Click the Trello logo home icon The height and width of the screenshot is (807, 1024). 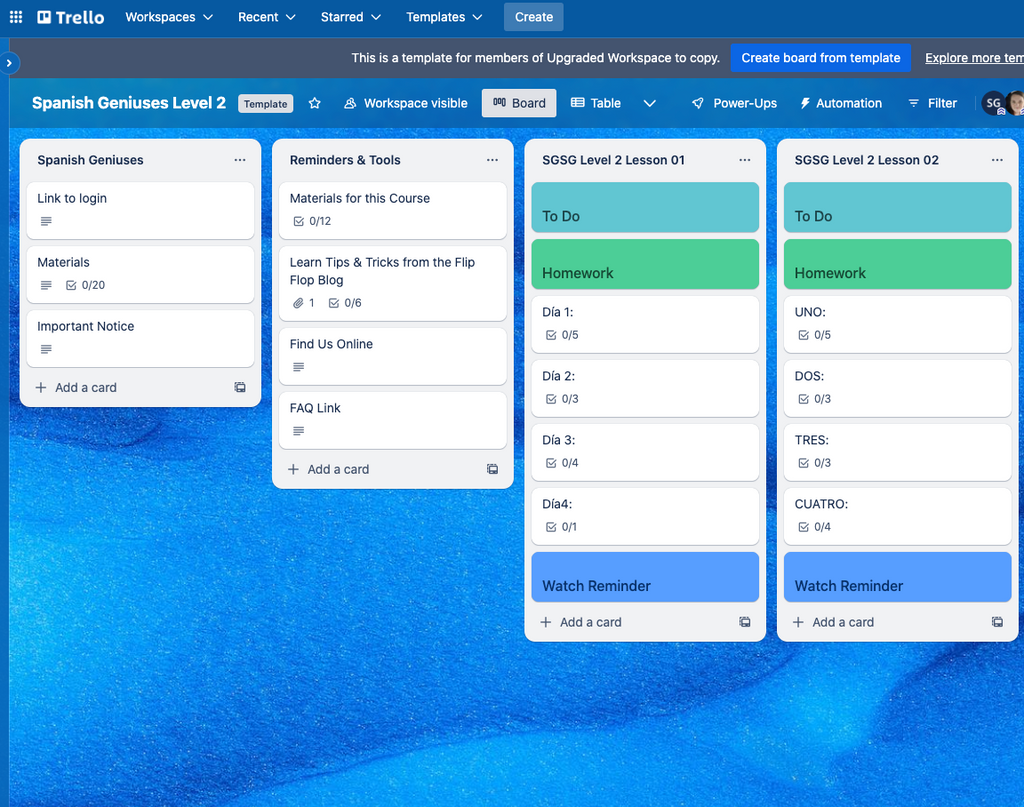(71, 17)
